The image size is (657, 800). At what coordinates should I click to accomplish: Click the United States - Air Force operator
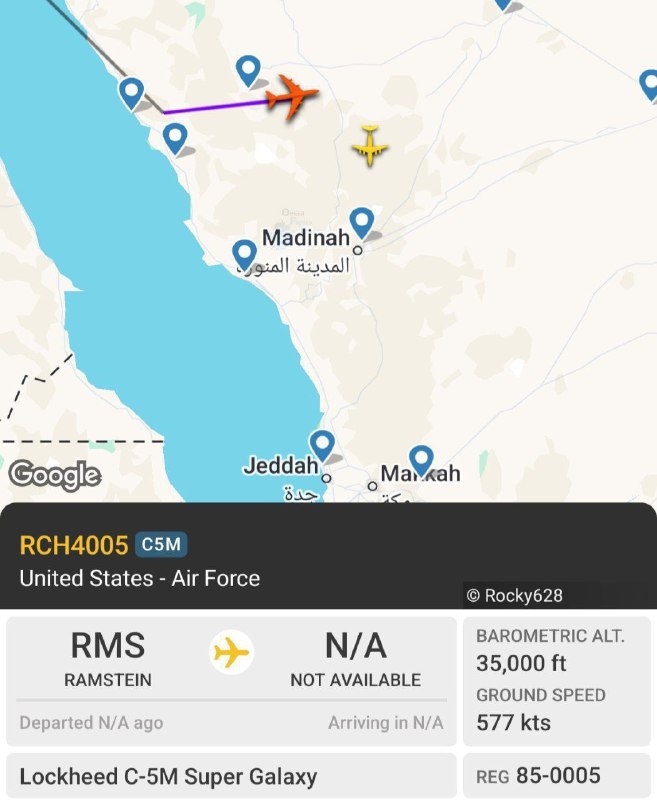[140, 578]
